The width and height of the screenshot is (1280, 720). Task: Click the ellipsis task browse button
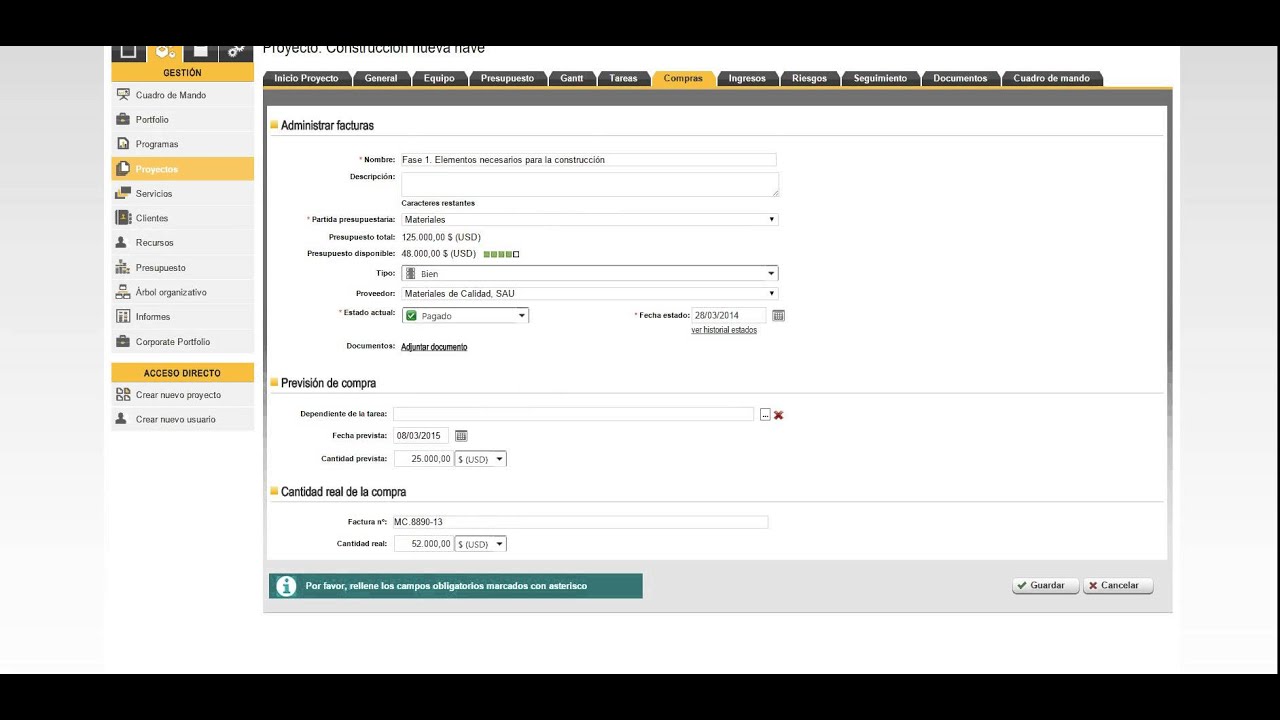point(765,415)
